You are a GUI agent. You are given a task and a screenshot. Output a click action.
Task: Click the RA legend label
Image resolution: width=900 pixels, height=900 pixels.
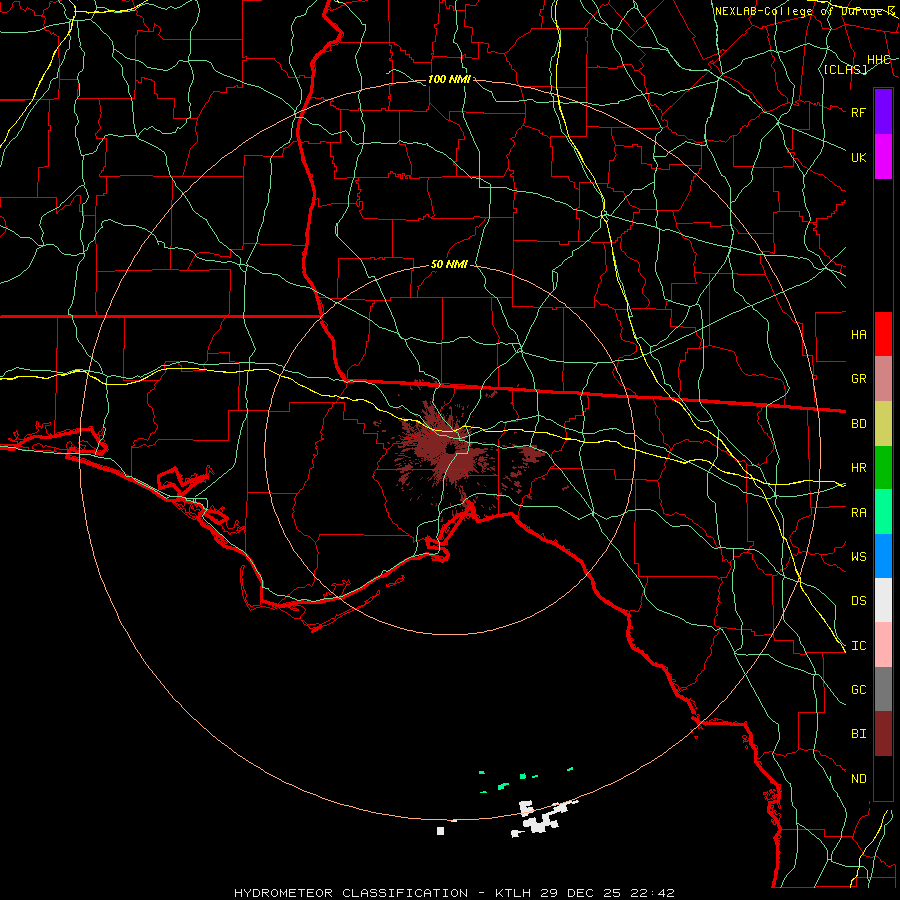pyautogui.click(x=859, y=513)
